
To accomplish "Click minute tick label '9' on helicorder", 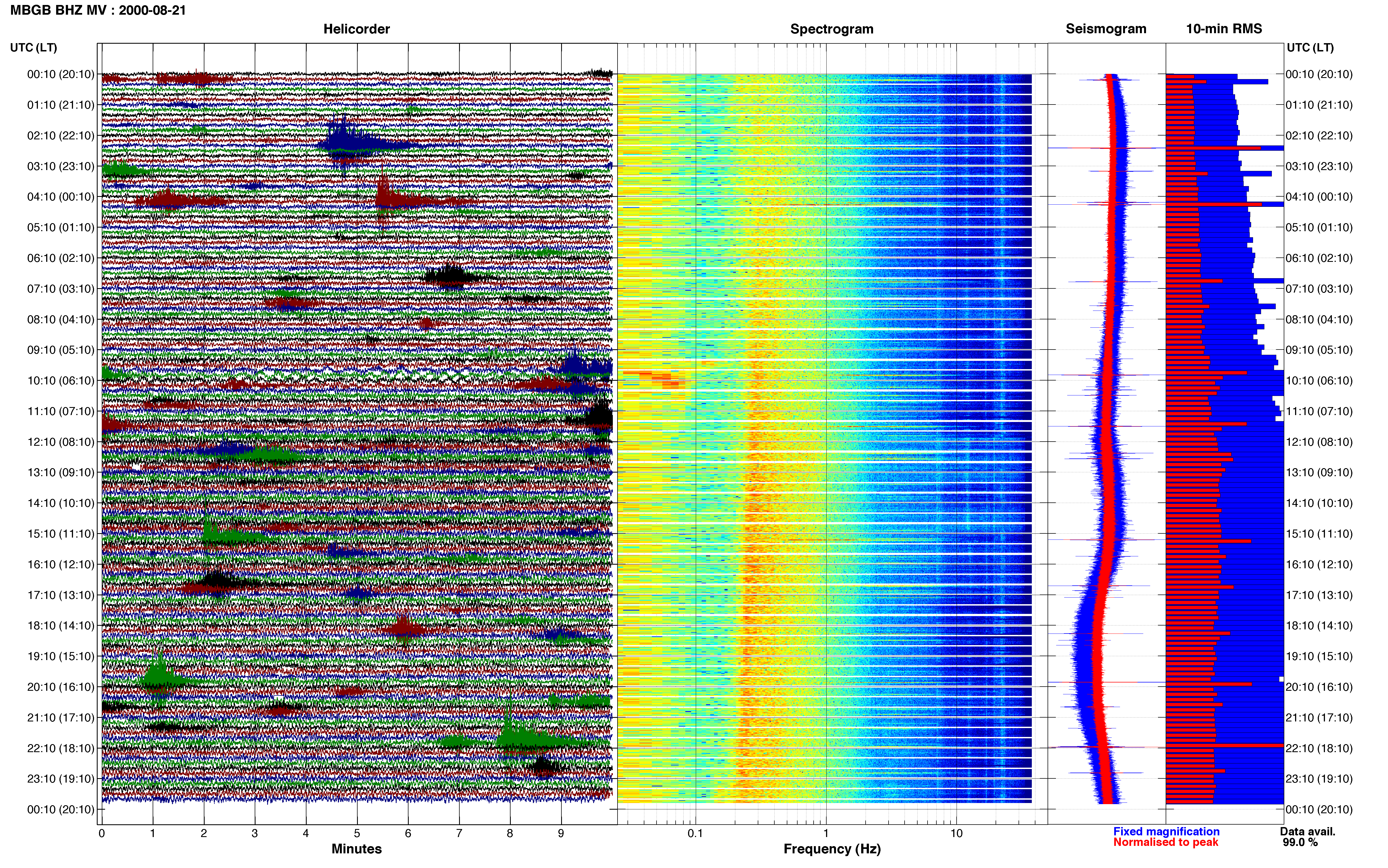I will coord(561,833).
